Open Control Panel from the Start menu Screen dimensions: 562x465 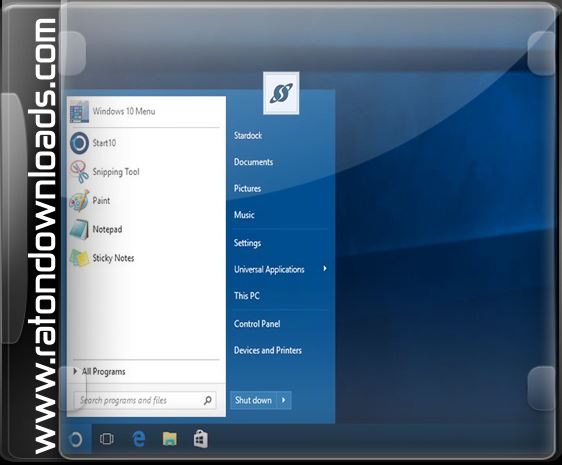tap(257, 324)
